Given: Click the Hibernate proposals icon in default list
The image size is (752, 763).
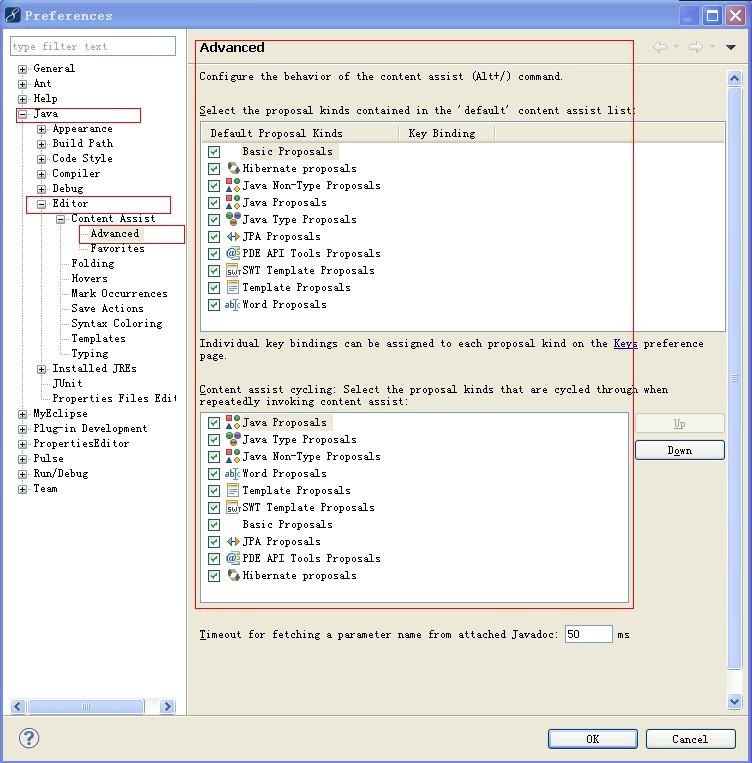Looking at the screenshot, I should coord(233,168).
